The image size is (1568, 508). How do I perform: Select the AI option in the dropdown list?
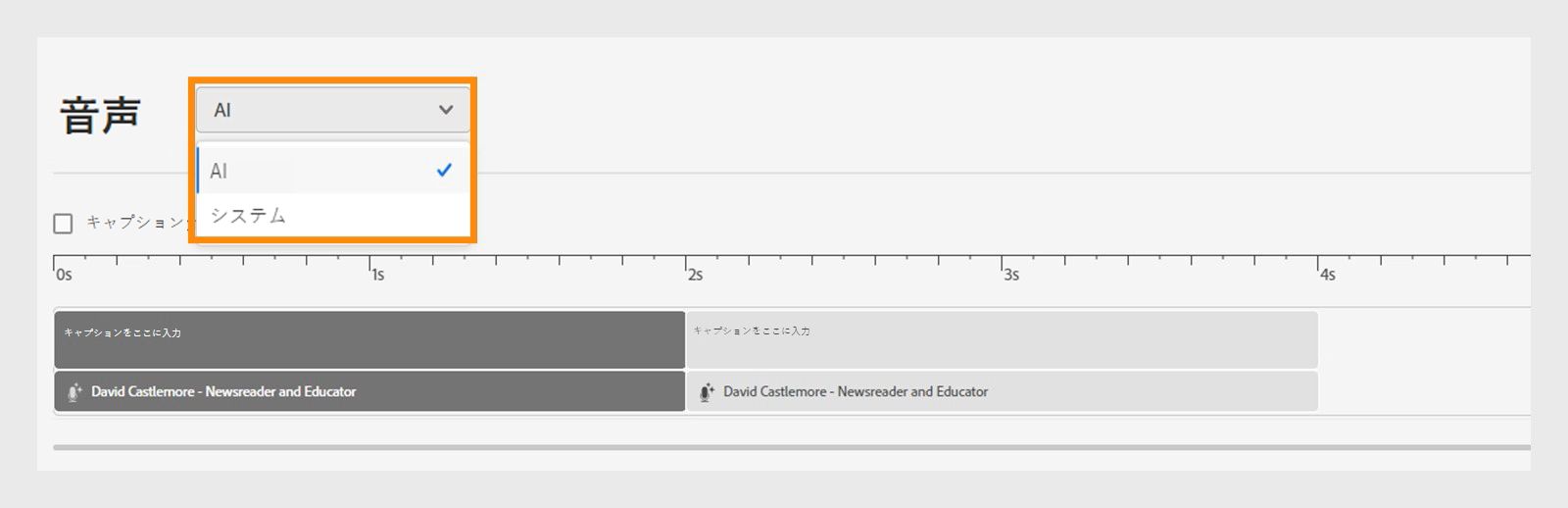pos(220,171)
